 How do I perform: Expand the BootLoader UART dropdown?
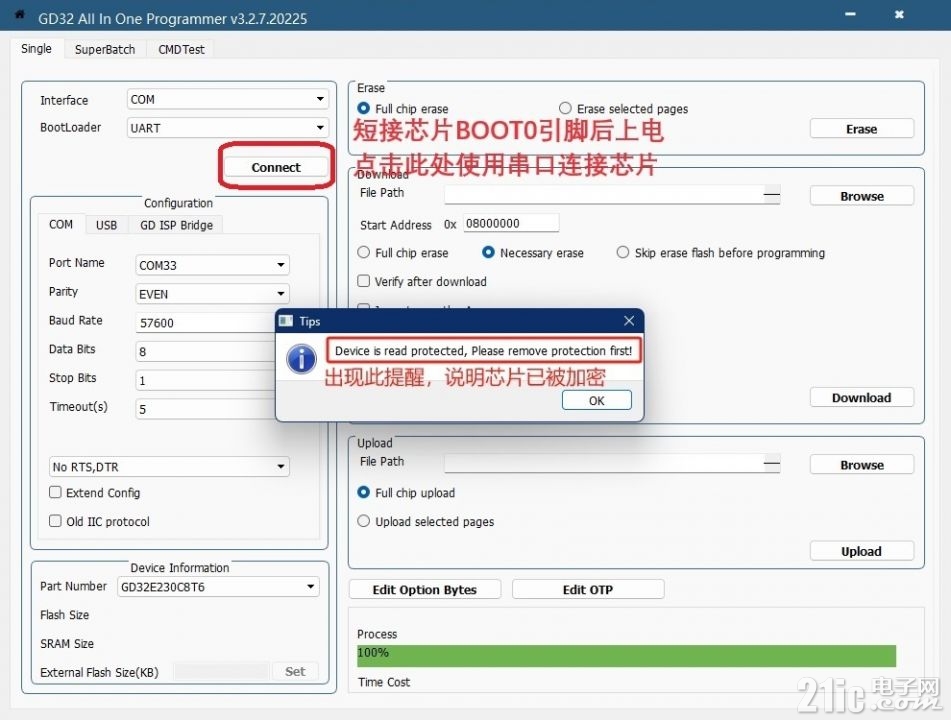228,128
